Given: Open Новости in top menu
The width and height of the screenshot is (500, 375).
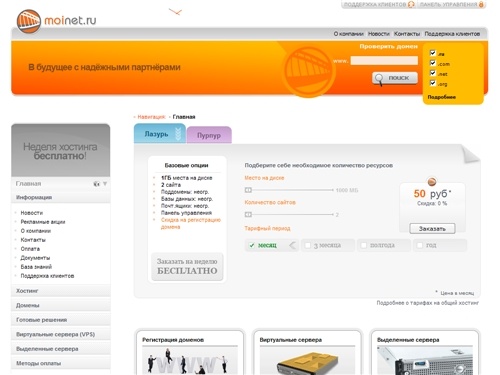Looking at the screenshot, I should click(379, 34).
